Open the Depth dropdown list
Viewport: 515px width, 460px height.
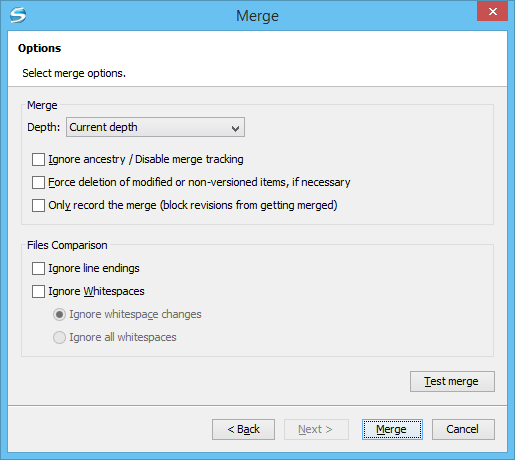[155, 127]
